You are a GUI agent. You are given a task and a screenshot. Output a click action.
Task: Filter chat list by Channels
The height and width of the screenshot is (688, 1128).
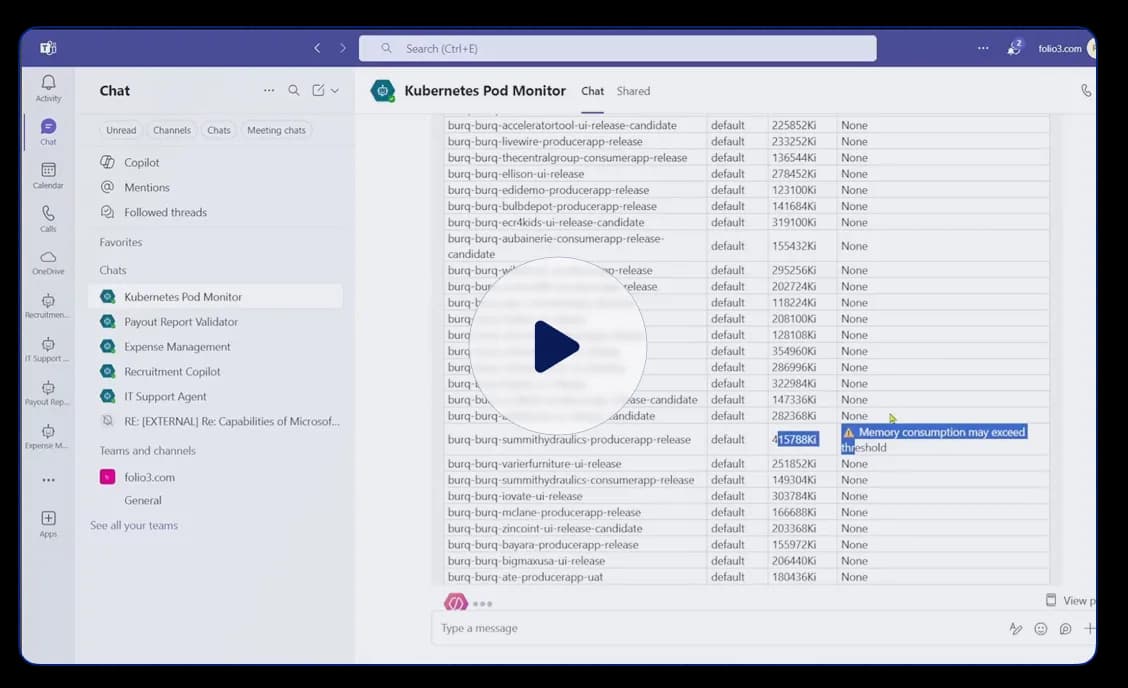(172, 130)
